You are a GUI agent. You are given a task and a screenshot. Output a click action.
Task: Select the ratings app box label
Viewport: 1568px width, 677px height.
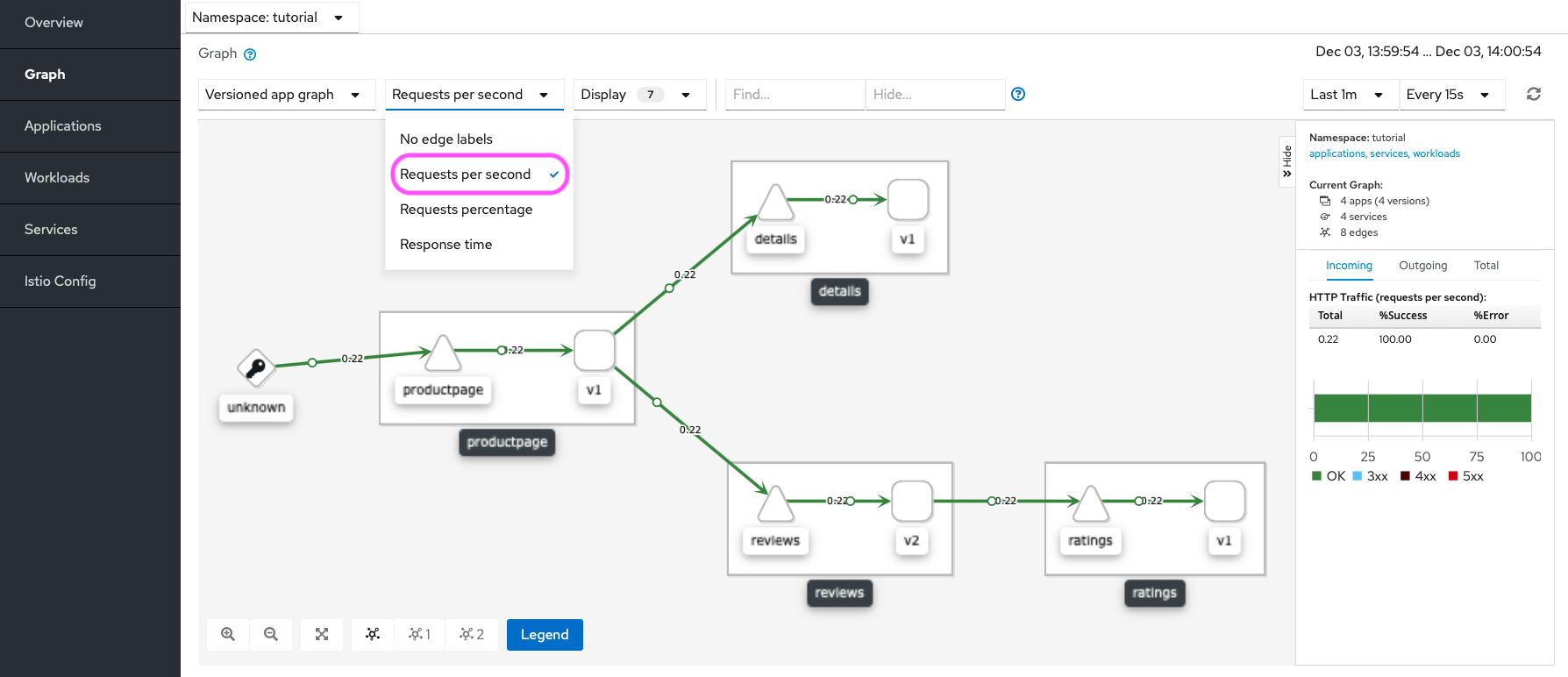click(1154, 593)
